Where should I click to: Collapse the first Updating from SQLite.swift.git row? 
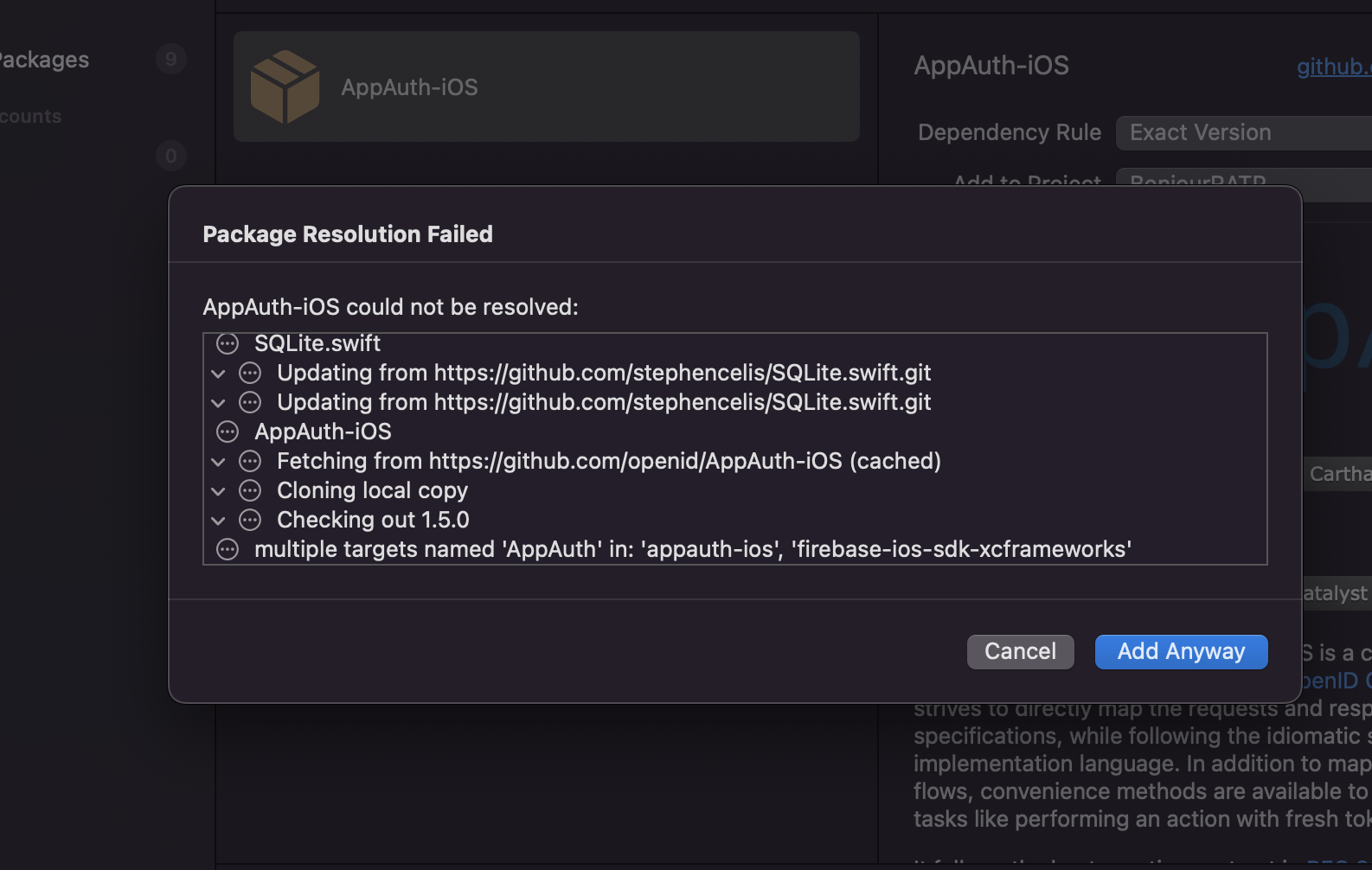pyautogui.click(x=218, y=374)
